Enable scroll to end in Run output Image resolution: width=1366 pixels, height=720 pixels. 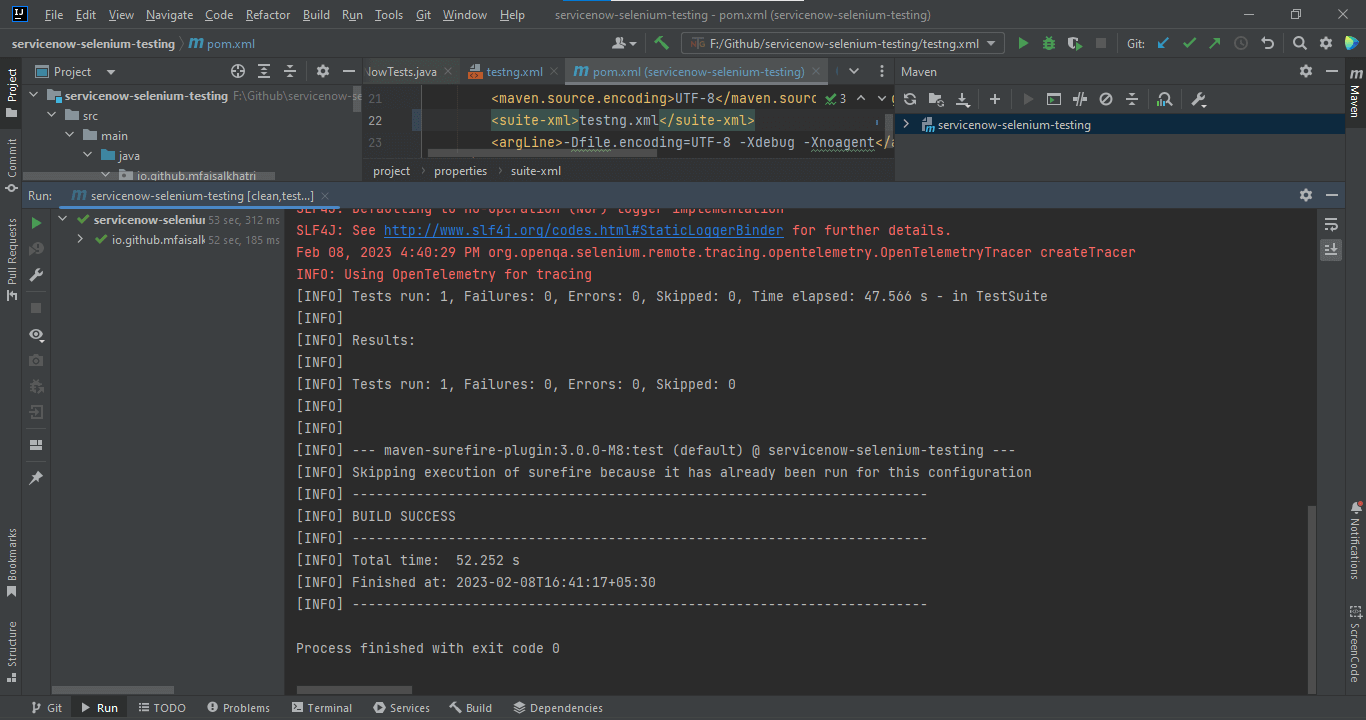tap(1331, 248)
